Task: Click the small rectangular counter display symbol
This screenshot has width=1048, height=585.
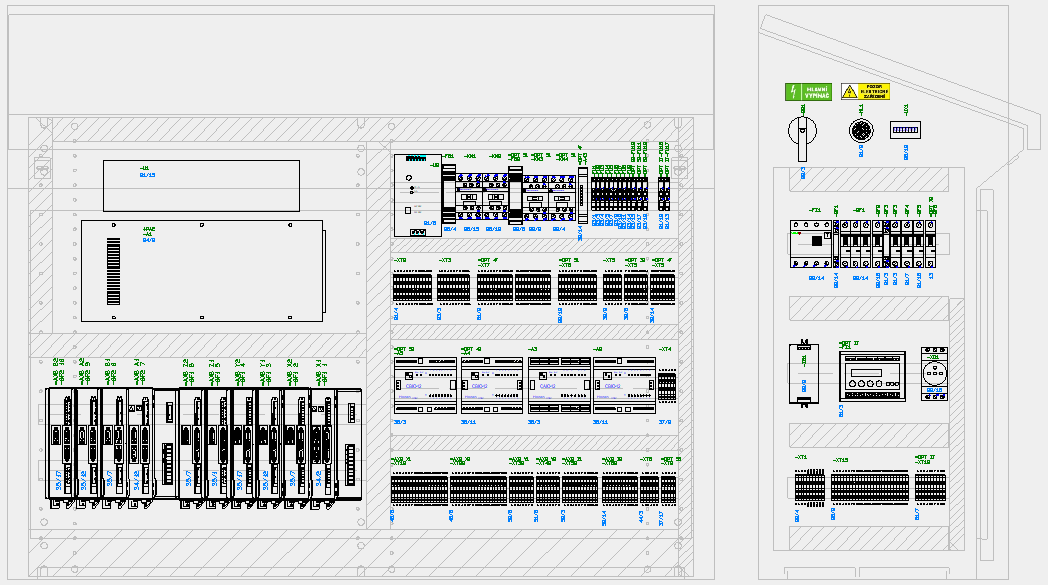Action: [x=904, y=130]
